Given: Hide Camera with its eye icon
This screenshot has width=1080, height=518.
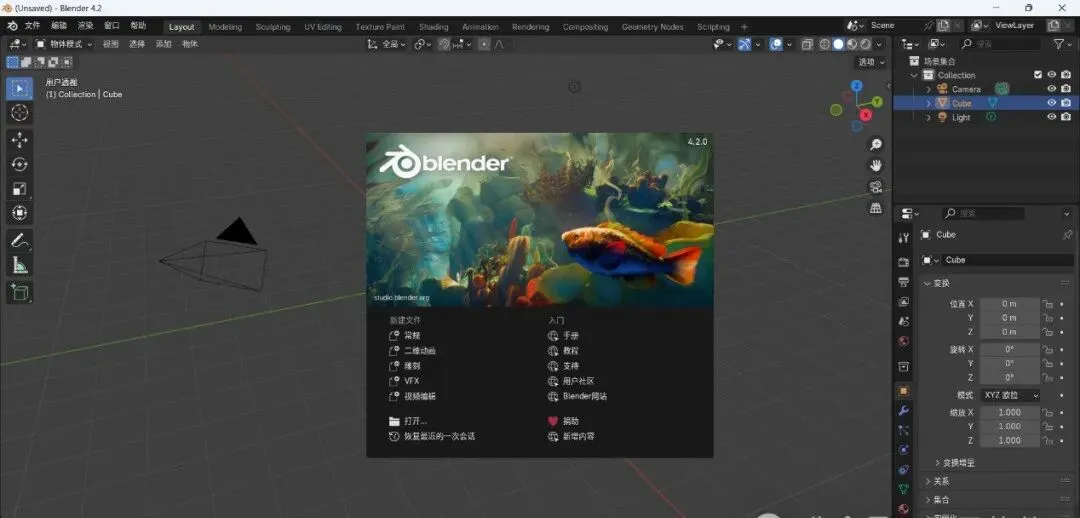Looking at the screenshot, I should click(x=1052, y=89).
